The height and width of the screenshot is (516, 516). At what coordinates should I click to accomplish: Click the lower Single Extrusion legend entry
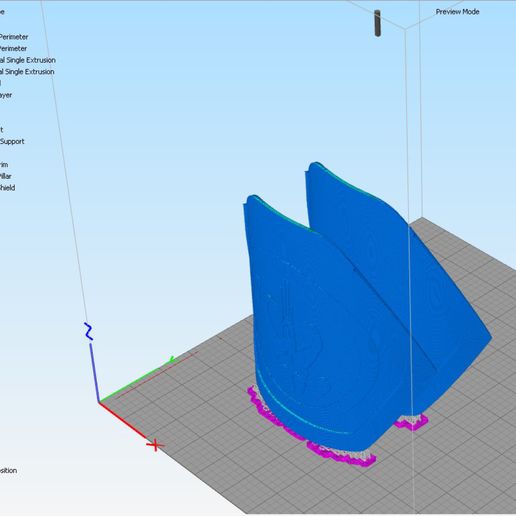pyautogui.click(x=27, y=72)
